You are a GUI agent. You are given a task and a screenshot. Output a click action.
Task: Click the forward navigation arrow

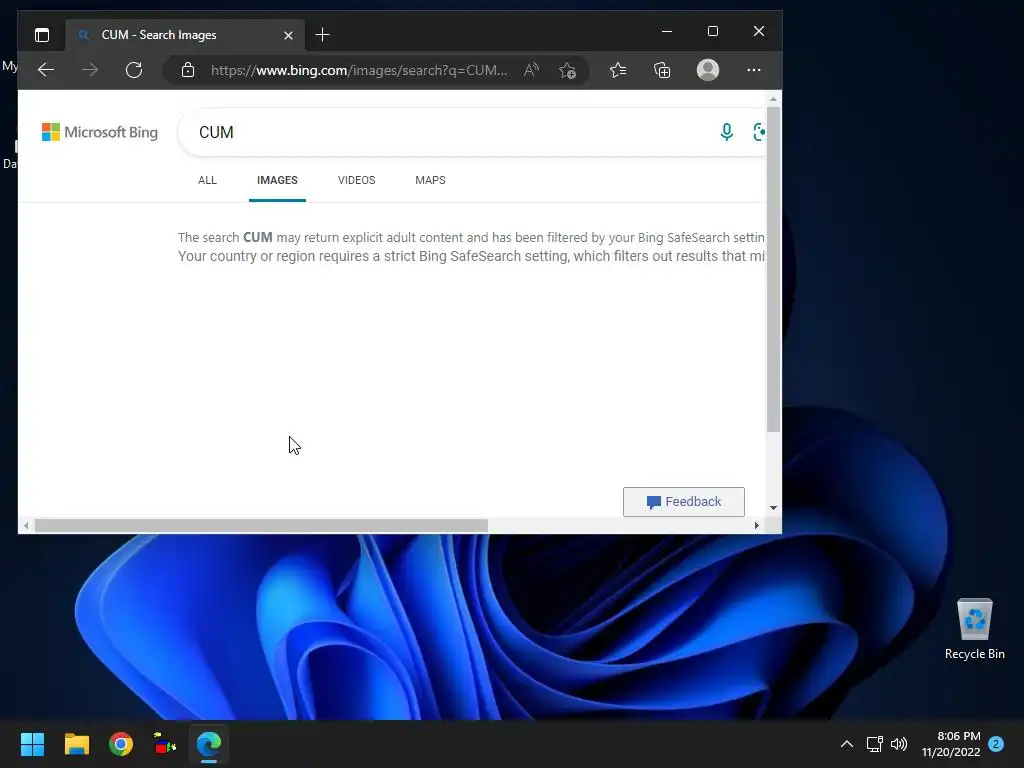90,70
